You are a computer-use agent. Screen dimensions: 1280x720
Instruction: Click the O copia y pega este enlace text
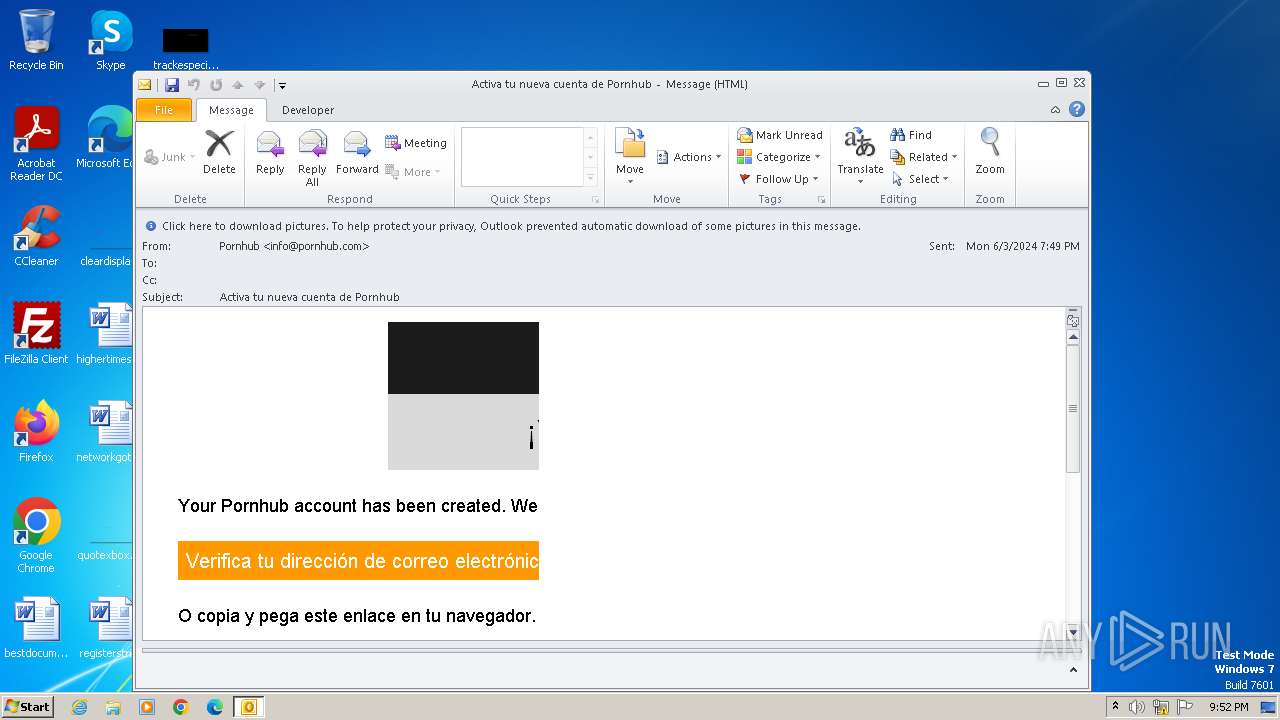(357, 616)
